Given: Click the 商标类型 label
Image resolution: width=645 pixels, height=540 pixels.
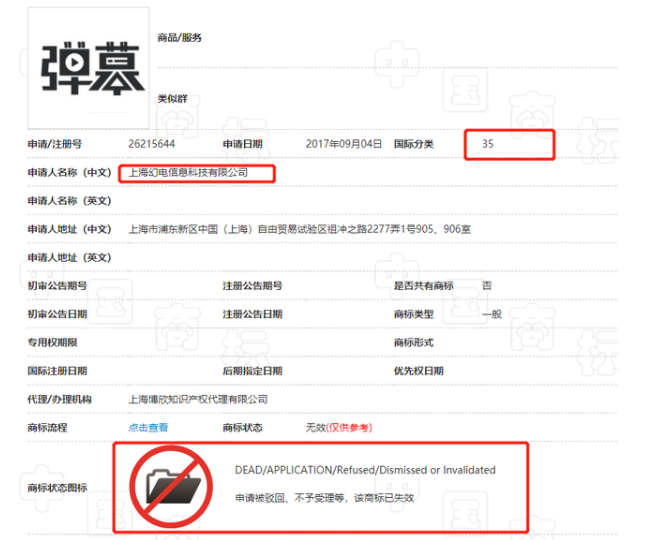Looking at the screenshot, I should coord(414,314).
